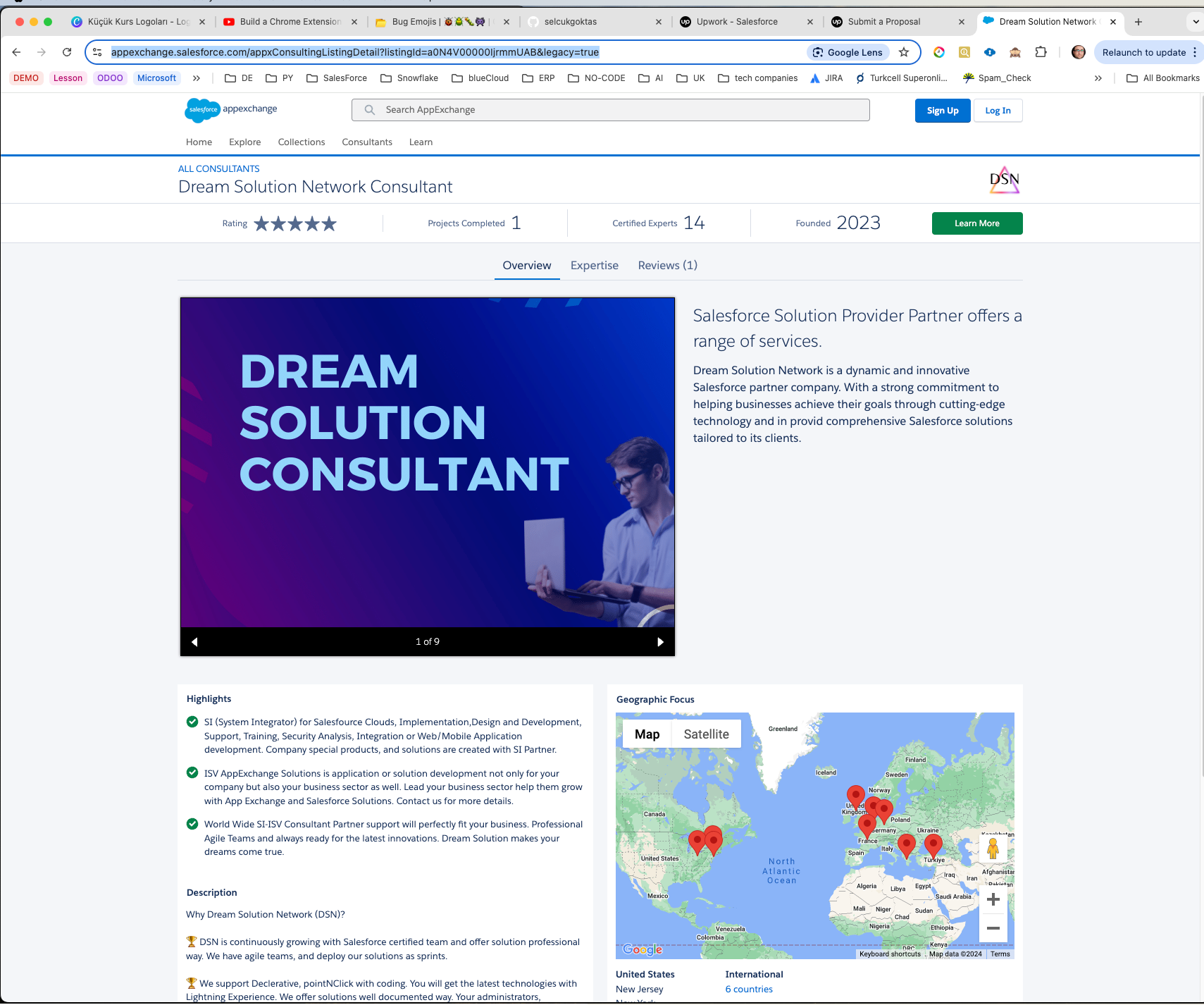Image resolution: width=1204 pixels, height=1005 pixels.
Task: Click the Log In button
Action: (998, 111)
